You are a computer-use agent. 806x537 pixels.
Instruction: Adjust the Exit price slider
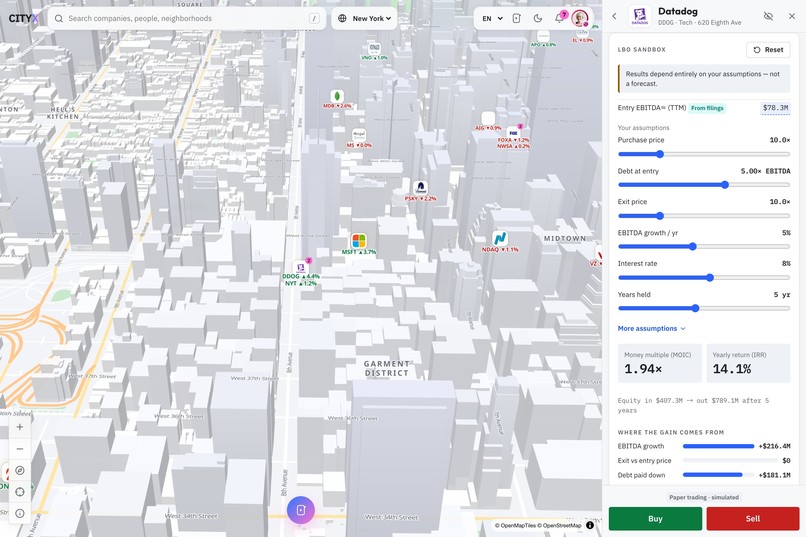pyautogui.click(x=704, y=216)
